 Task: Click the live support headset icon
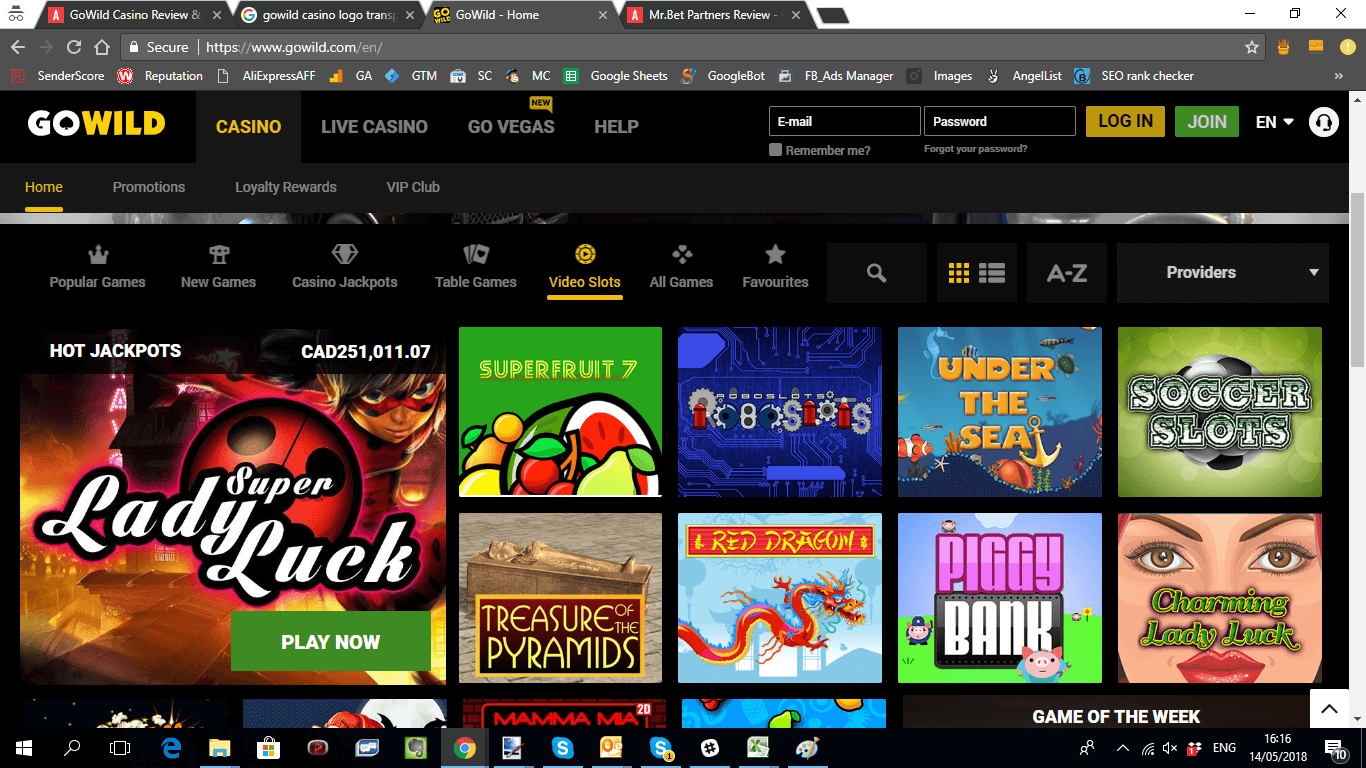1323,122
